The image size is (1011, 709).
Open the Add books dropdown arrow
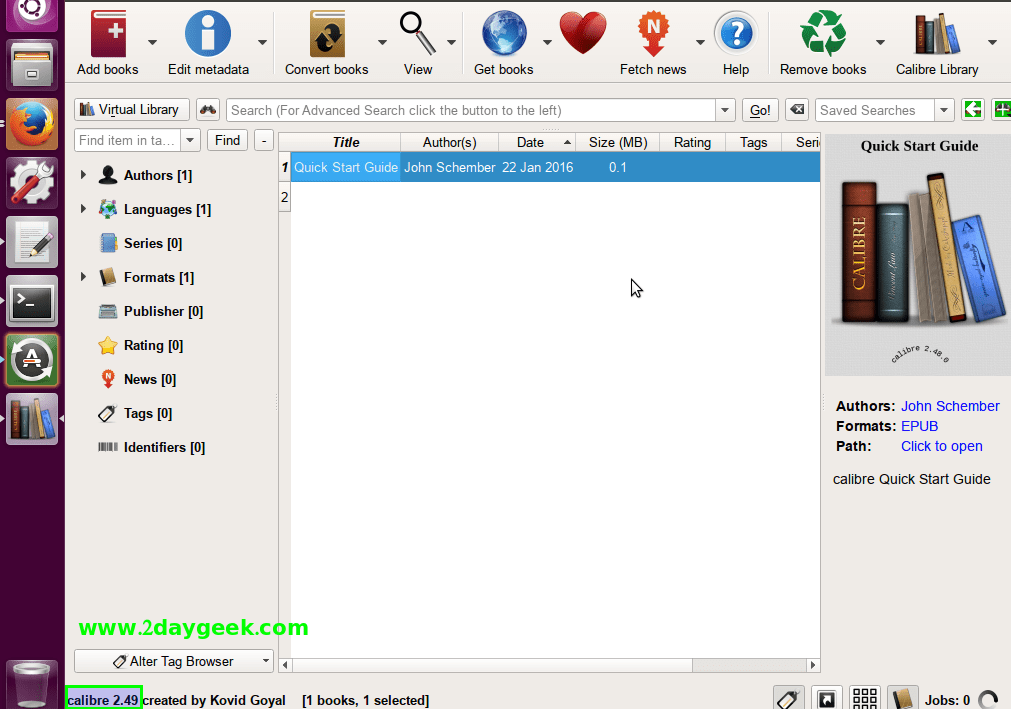tap(152, 43)
